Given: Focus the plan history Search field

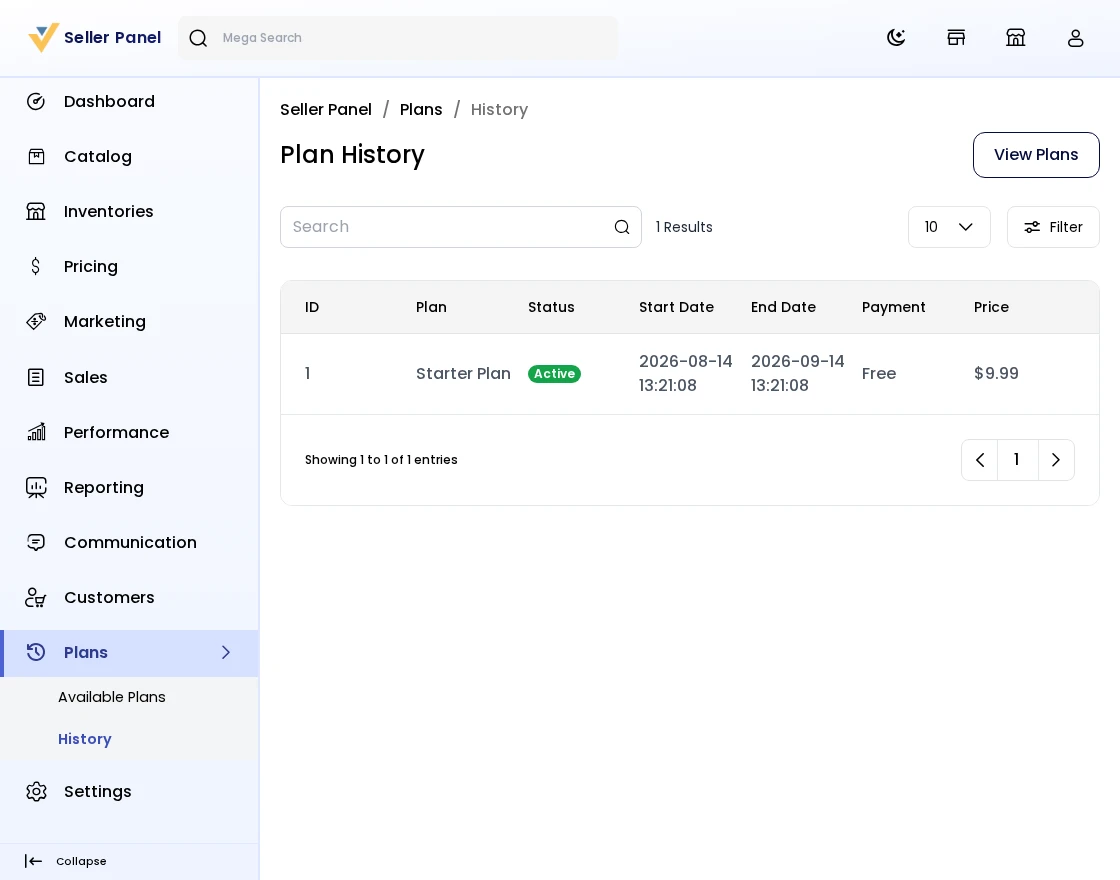Looking at the screenshot, I should pos(461,227).
